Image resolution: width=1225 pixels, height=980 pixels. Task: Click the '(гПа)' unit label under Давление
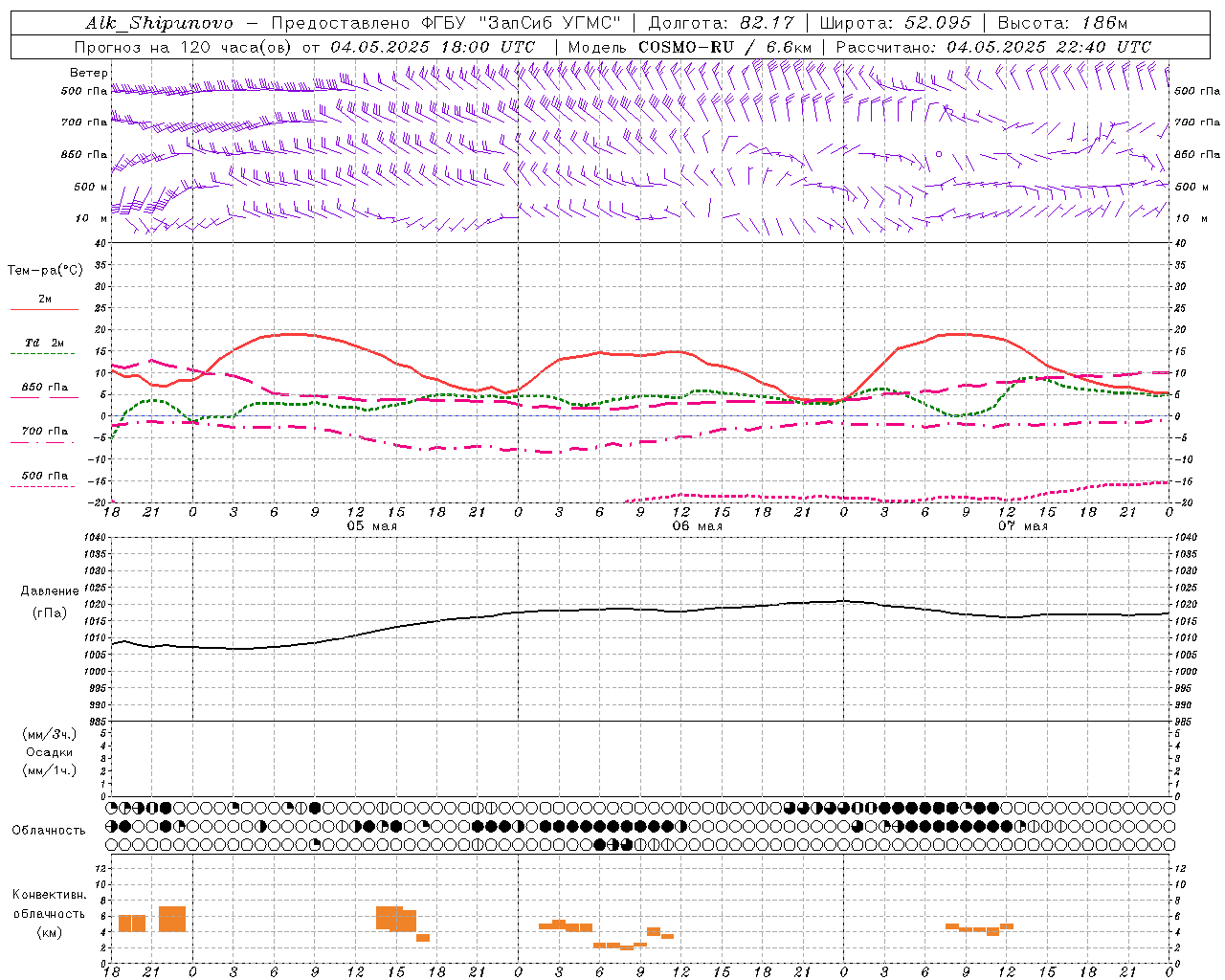50,612
